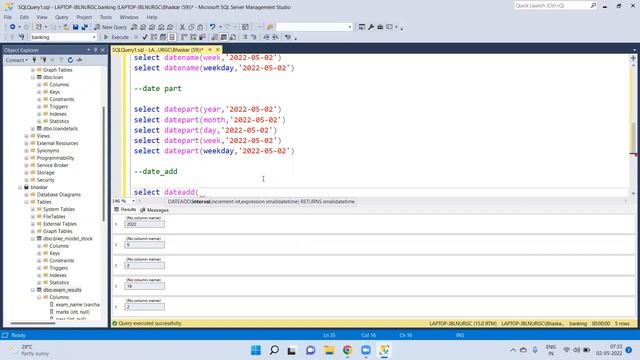640x360 pixels.
Task: Click the Undo arrow icon
Action: (x=212, y=27)
